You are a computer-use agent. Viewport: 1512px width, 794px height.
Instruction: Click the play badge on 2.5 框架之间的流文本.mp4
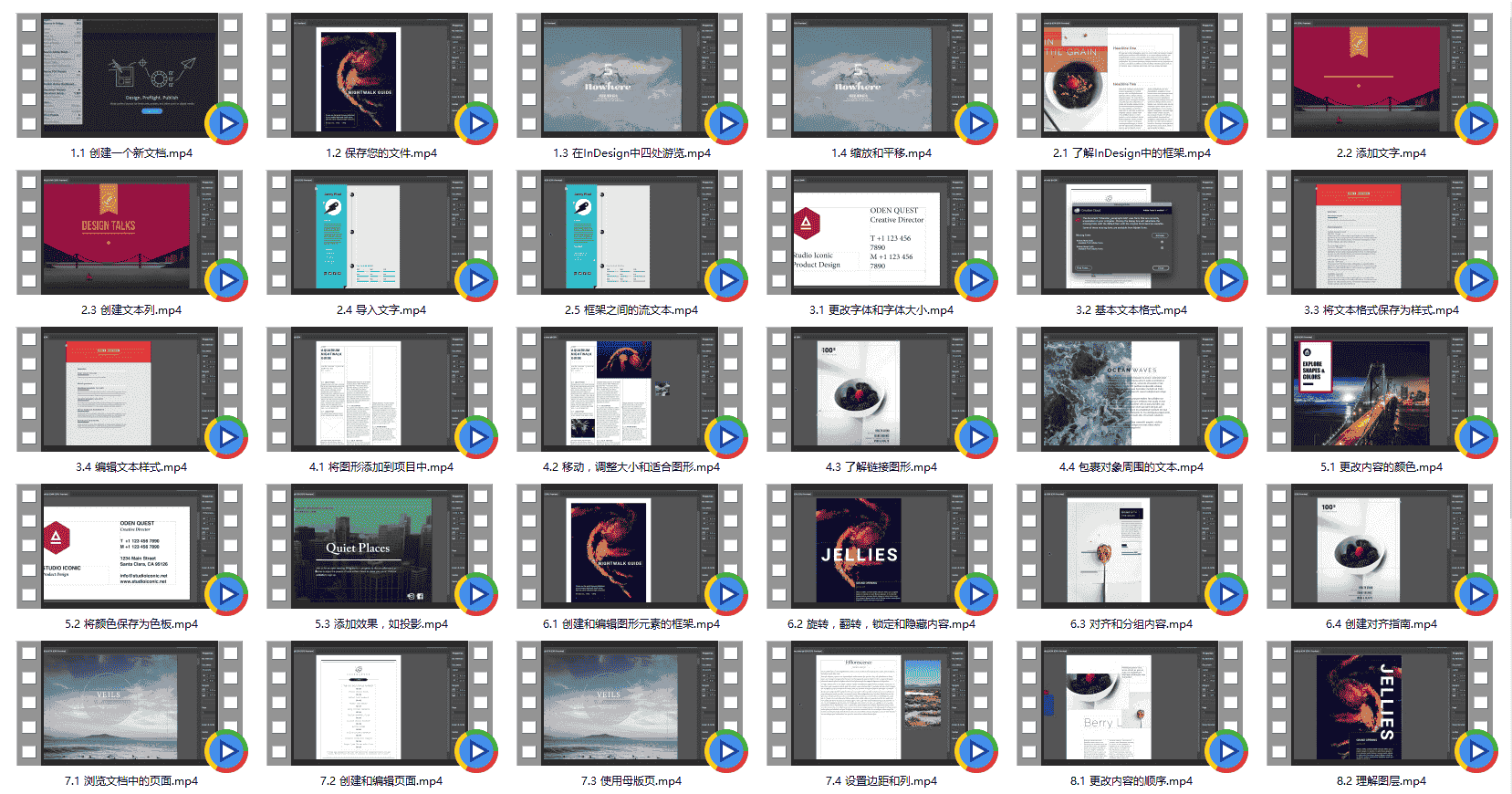tap(726, 280)
